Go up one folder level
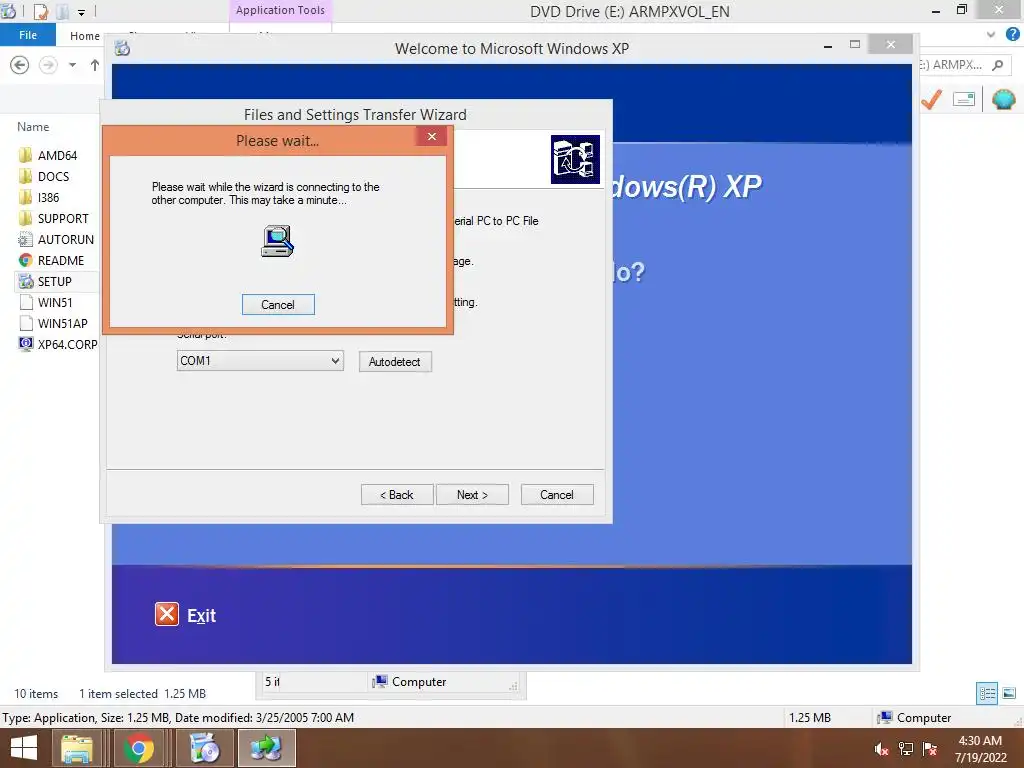Viewport: 1024px width, 768px height. 95,65
